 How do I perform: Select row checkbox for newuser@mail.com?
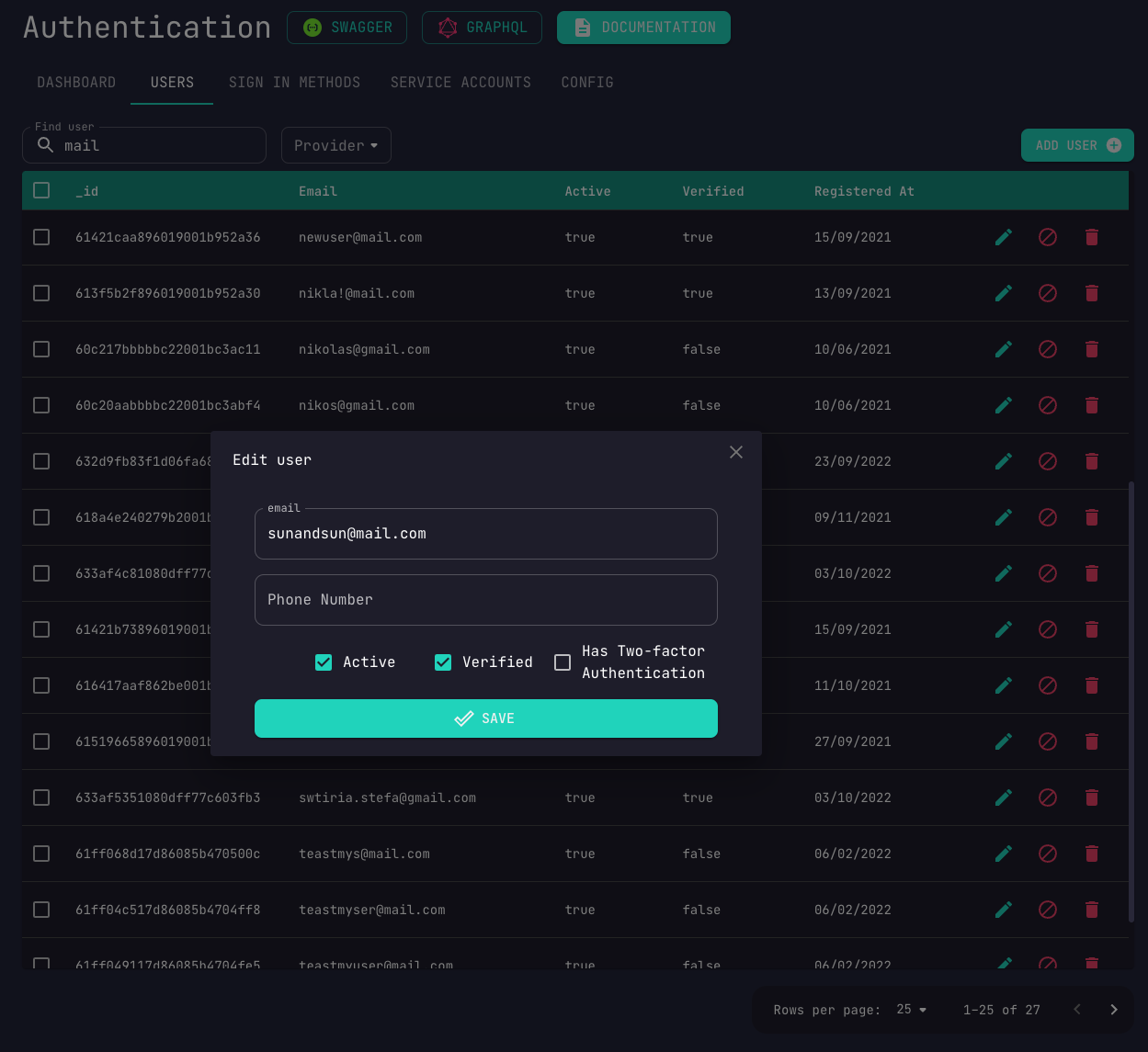tap(41, 237)
